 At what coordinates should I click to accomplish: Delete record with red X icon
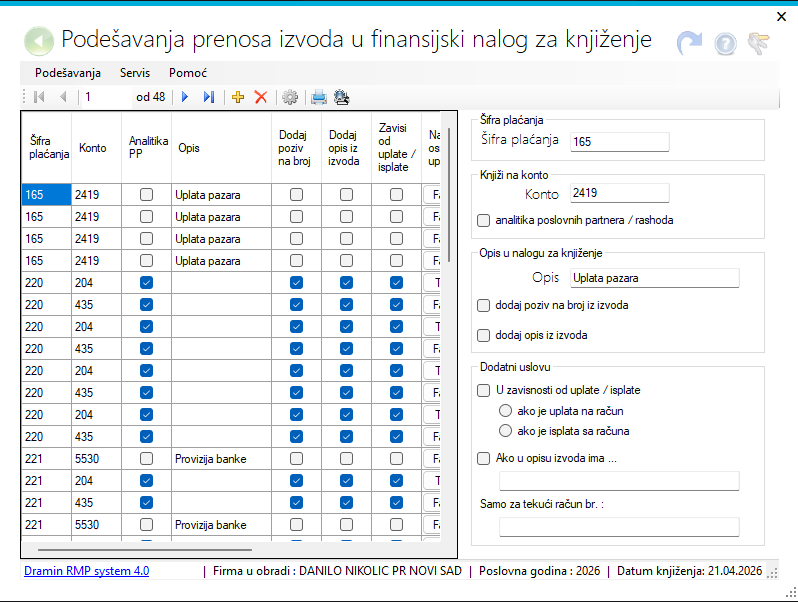tap(261, 97)
